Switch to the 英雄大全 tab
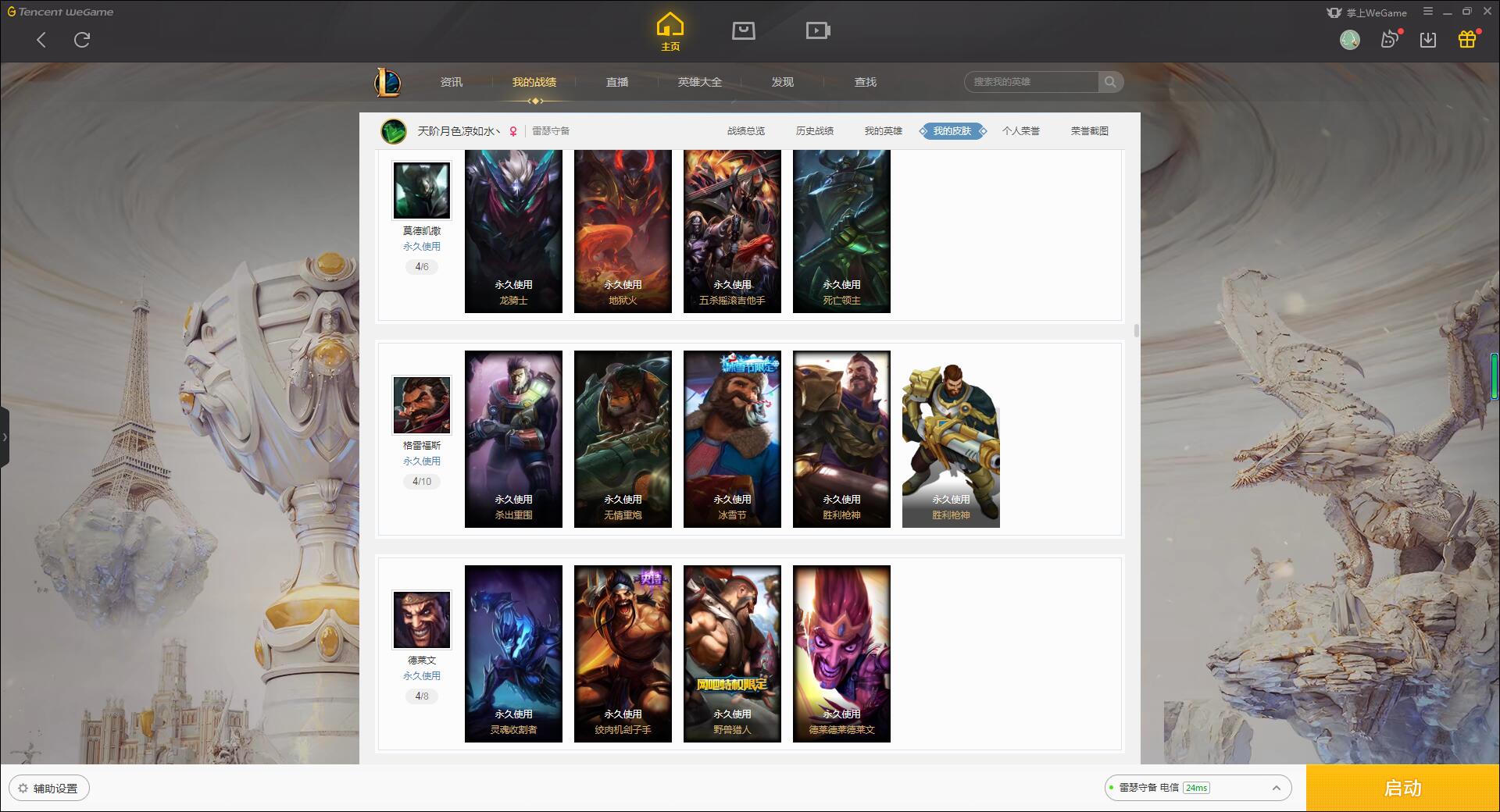1500x812 pixels. pos(700,82)
